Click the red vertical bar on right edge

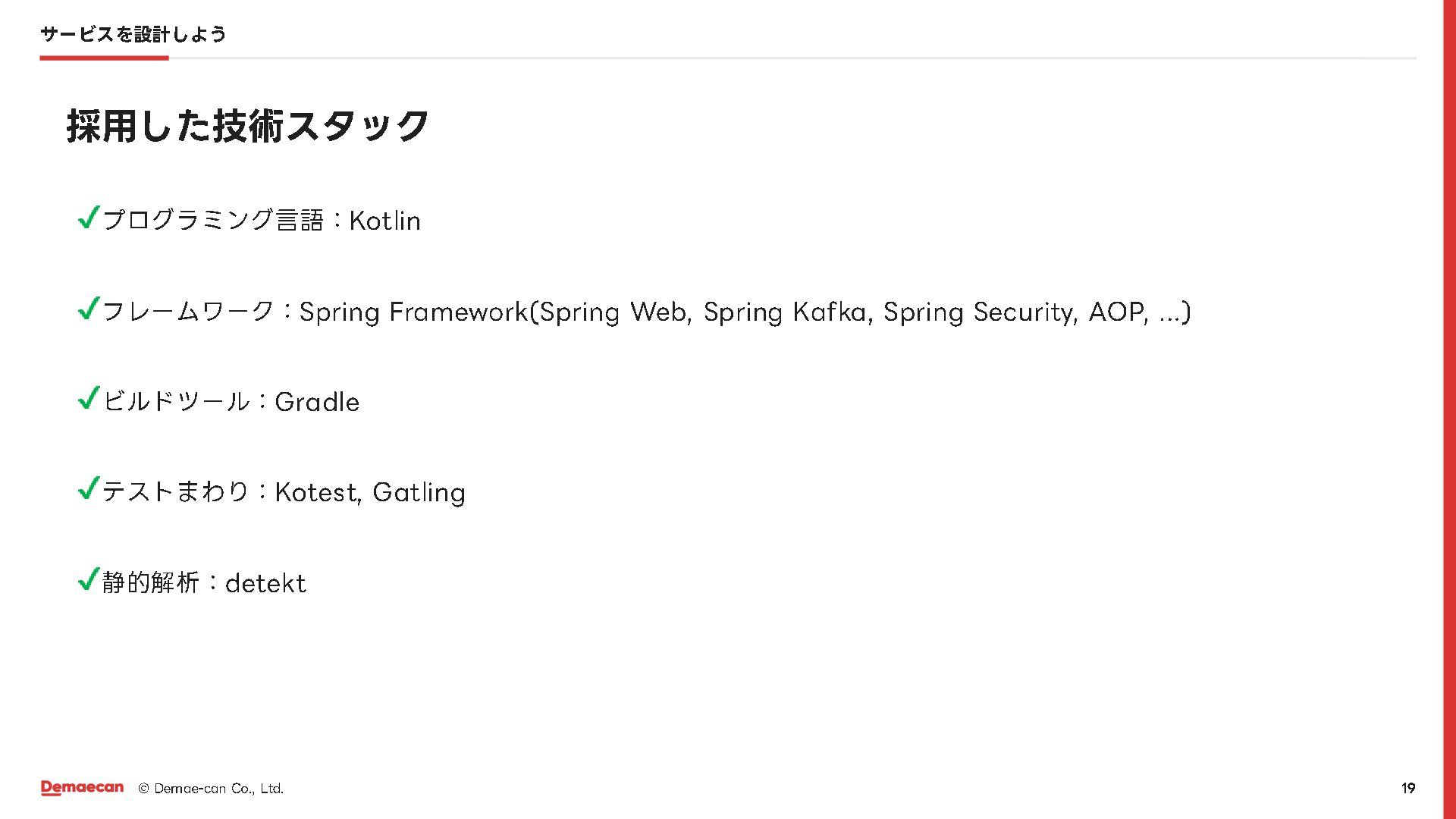[1449, 409]
